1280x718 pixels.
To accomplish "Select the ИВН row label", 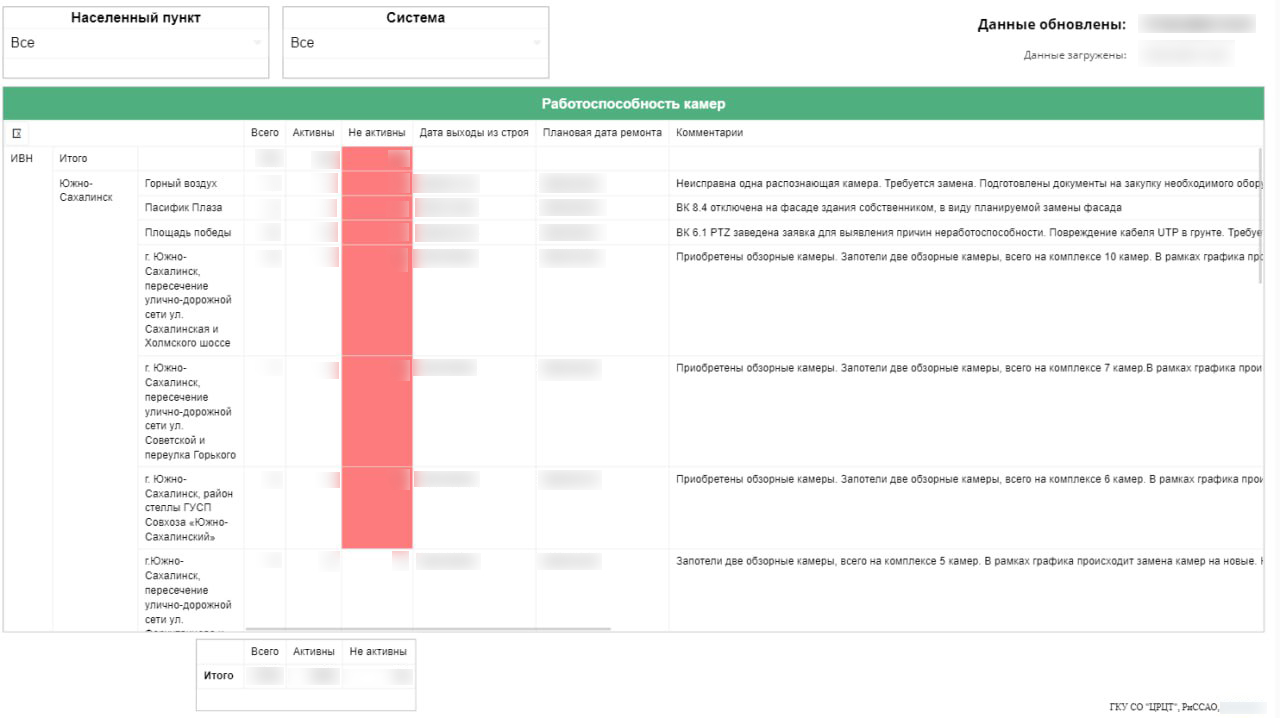I will coord(21,159).
